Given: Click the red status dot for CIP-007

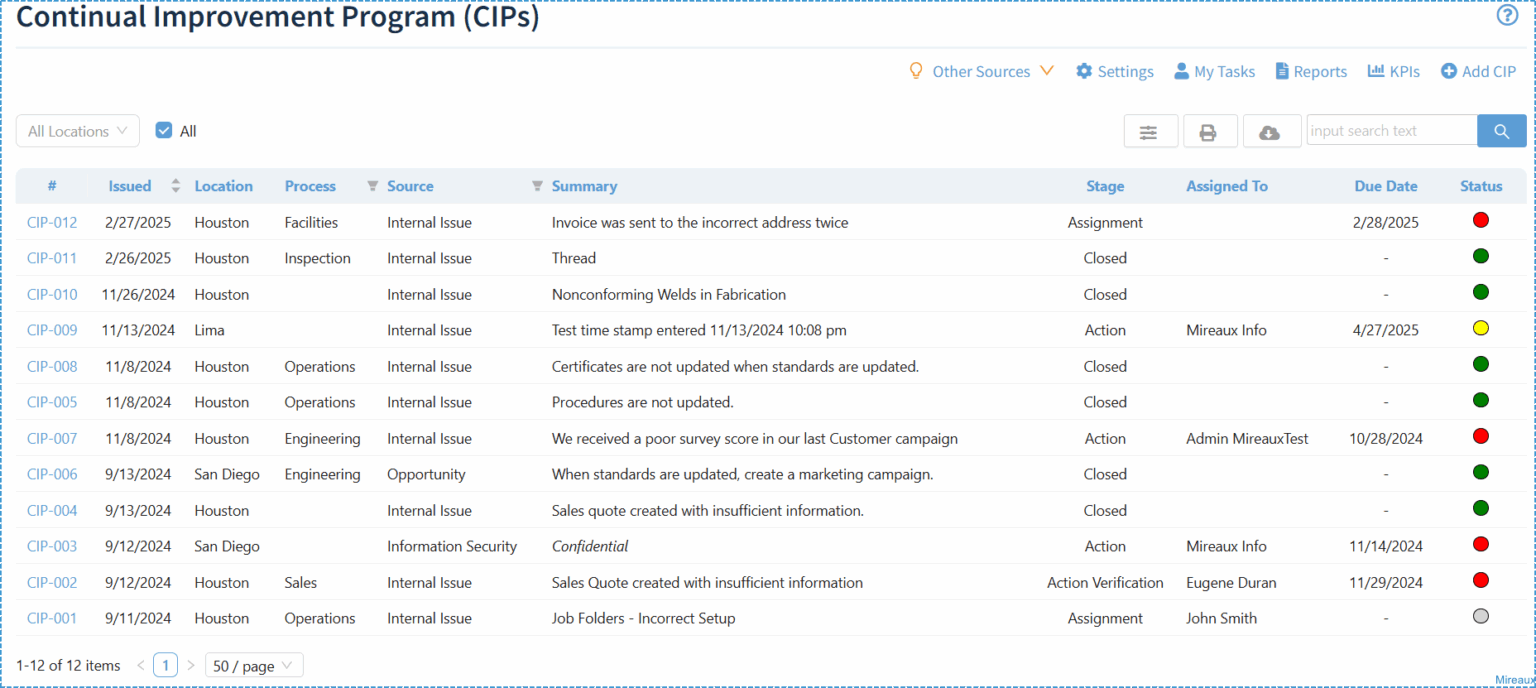Looking at the screenshot, I should point(1481,436).
